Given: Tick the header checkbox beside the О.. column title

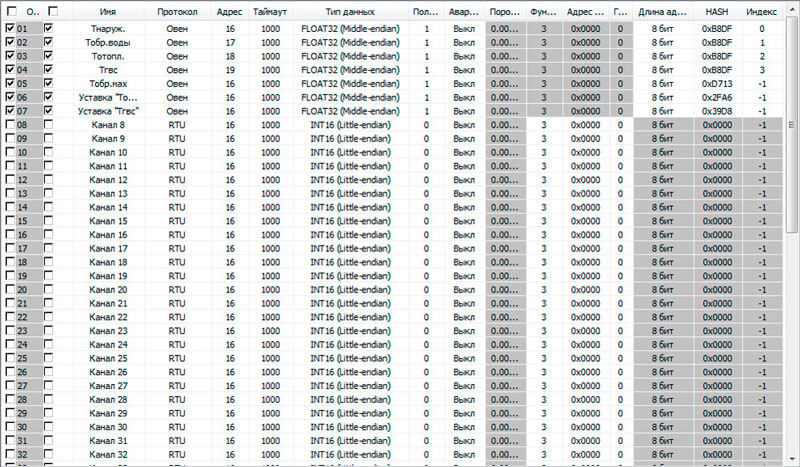Looking at the screenshot, I should pos(11,11).
